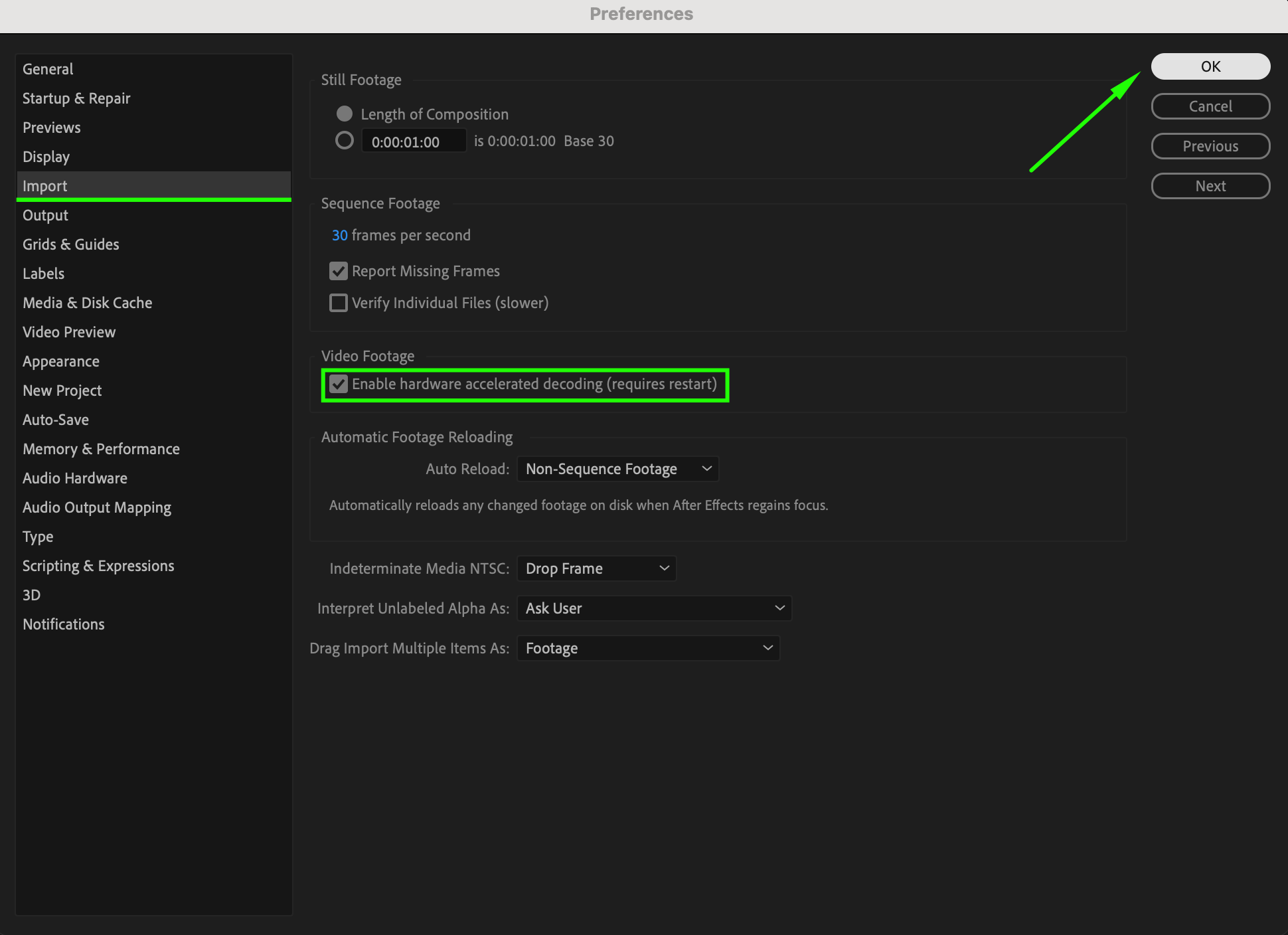Select Length of Composition radio button

point(344,114)
